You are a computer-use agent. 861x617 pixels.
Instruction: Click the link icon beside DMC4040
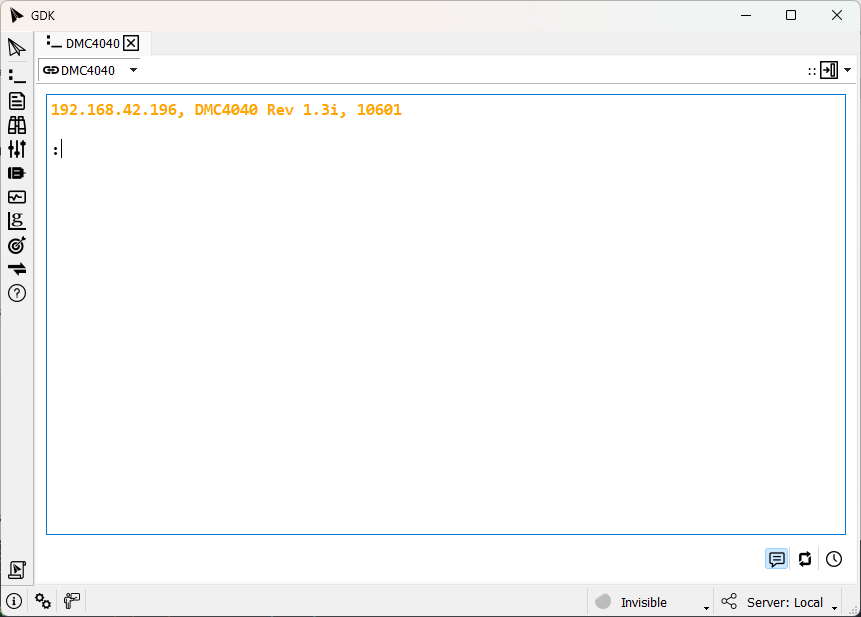[x=51, y=70]
